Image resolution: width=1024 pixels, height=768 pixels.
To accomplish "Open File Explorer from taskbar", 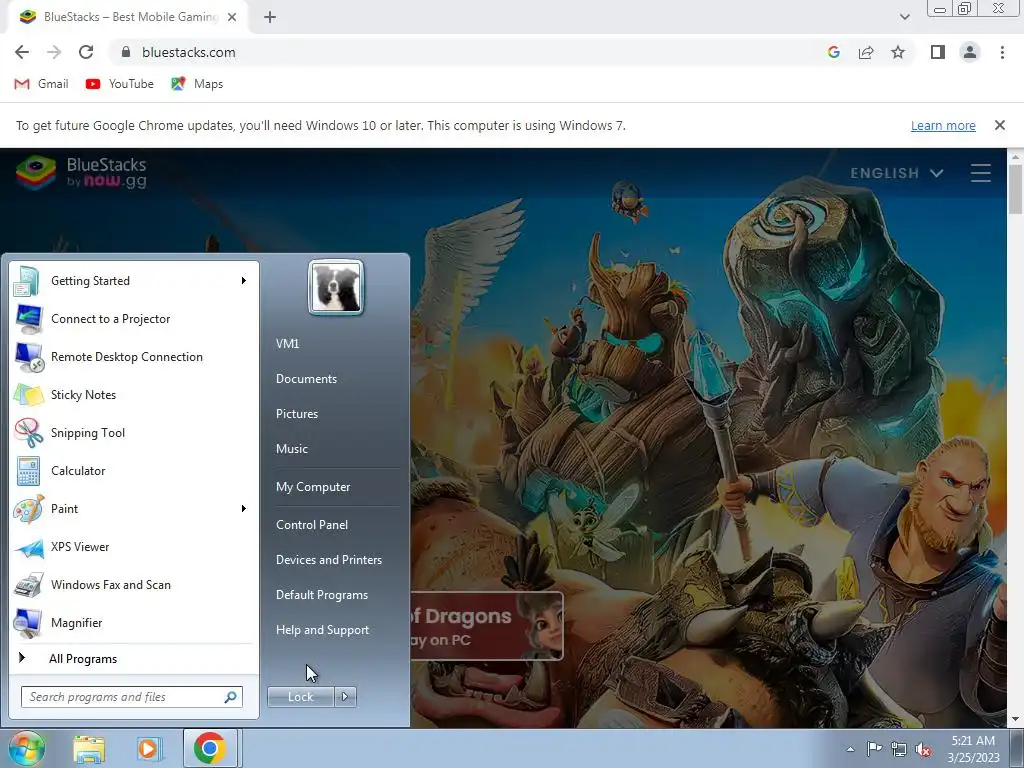I will [89, 748].
